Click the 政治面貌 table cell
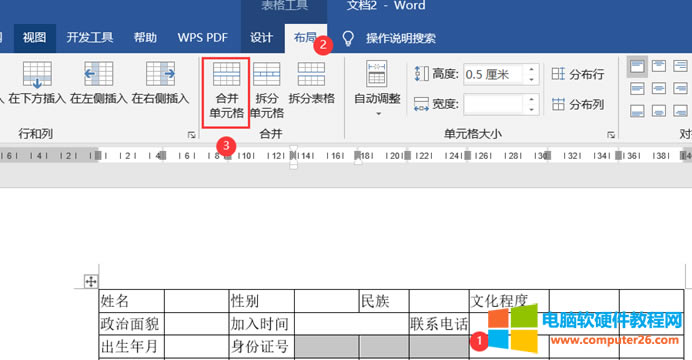Screen dimensions: 692x360 [132, 324]
